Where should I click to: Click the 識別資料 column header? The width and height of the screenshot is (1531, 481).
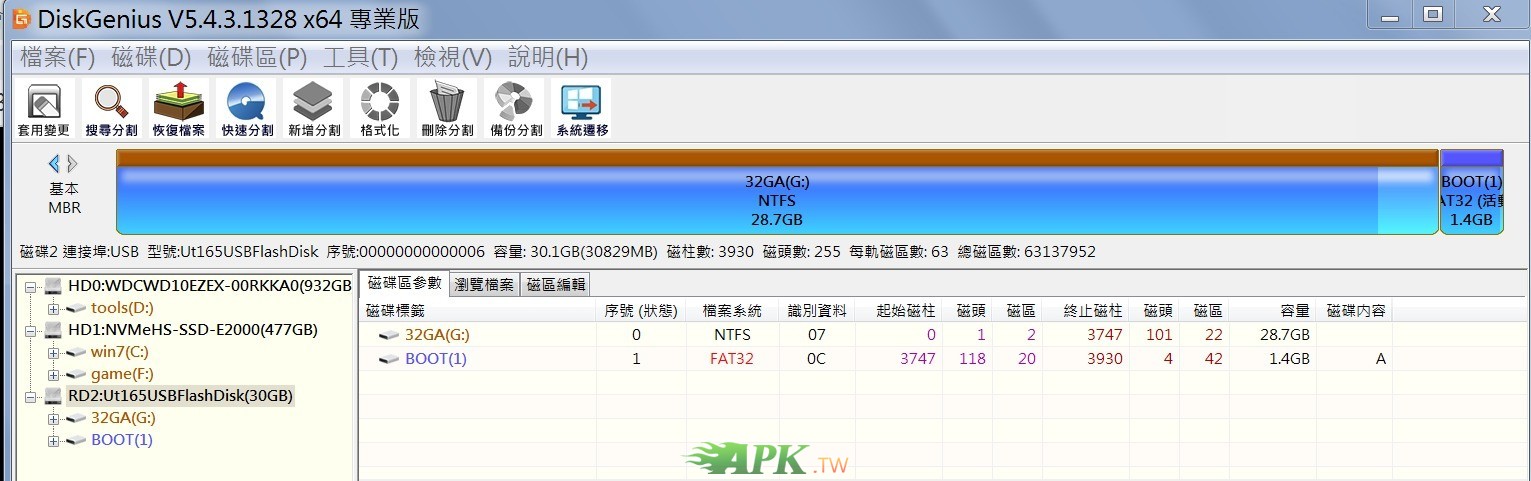816,310
